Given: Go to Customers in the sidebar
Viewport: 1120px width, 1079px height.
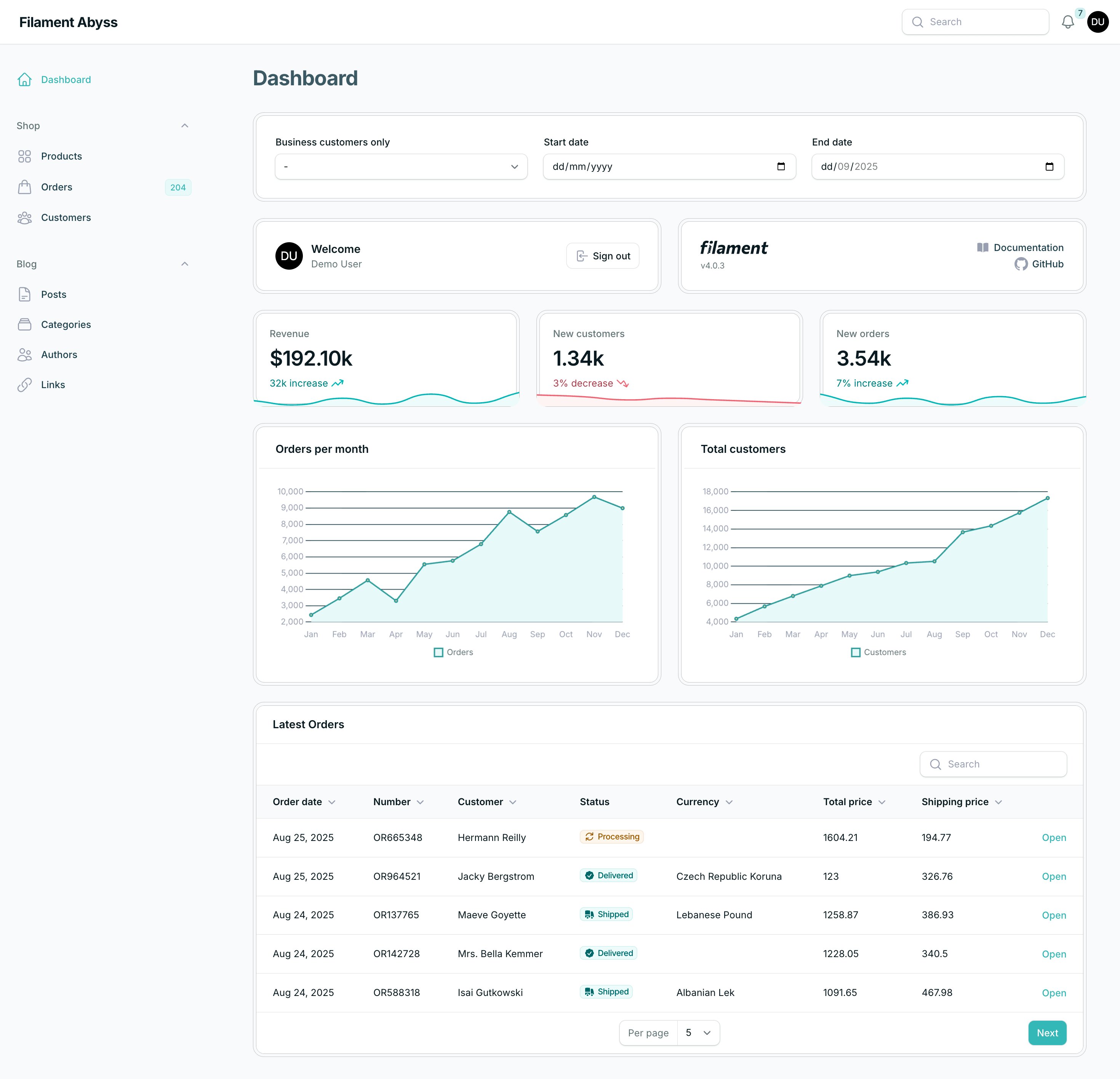Looking at the screenshot, I should 66,217.
